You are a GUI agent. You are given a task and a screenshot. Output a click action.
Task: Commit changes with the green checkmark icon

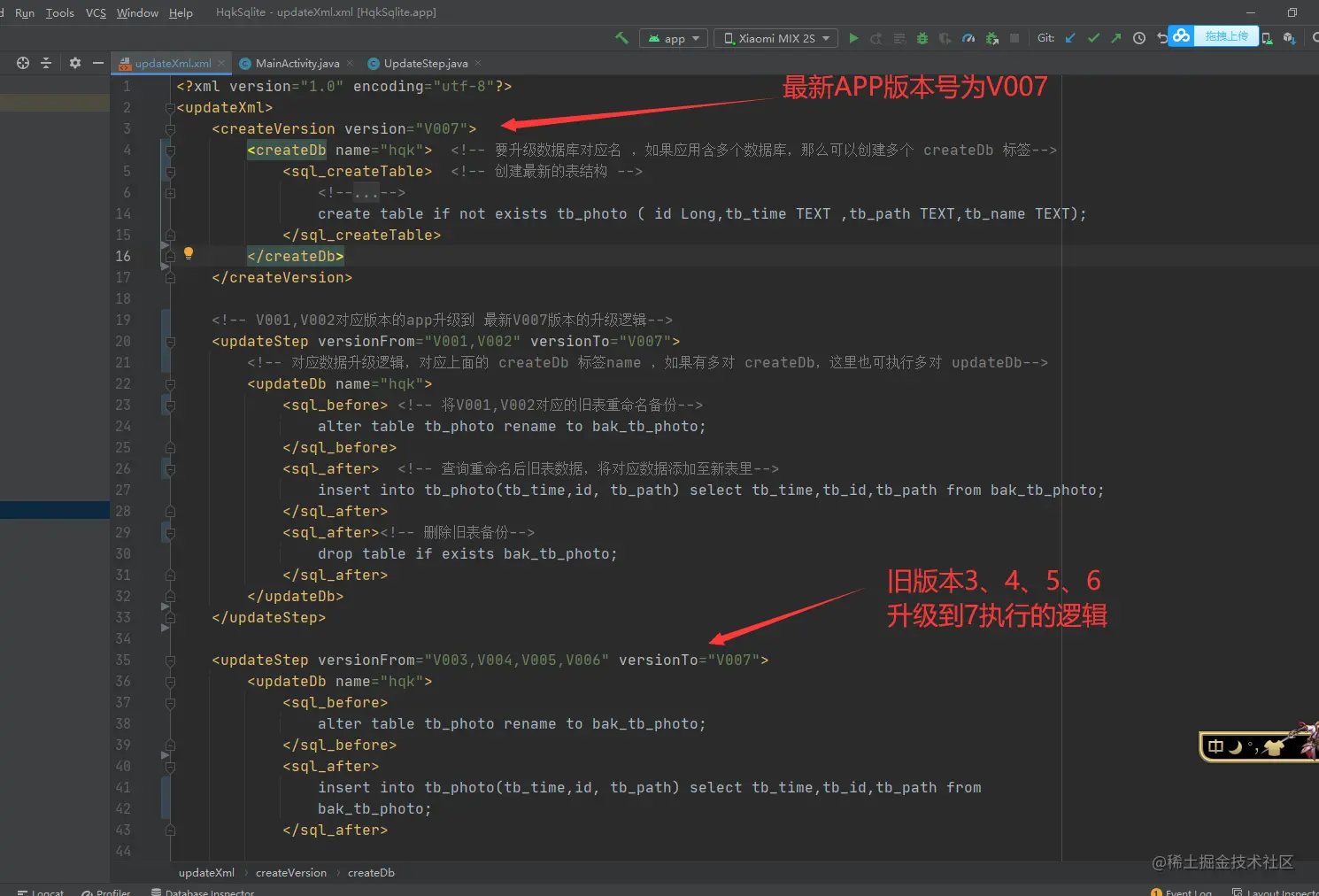coord(1093,38)
